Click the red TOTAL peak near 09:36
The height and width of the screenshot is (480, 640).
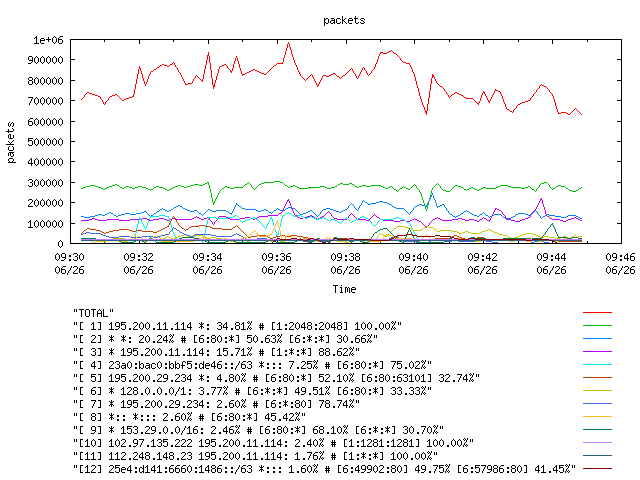point(289,43)
